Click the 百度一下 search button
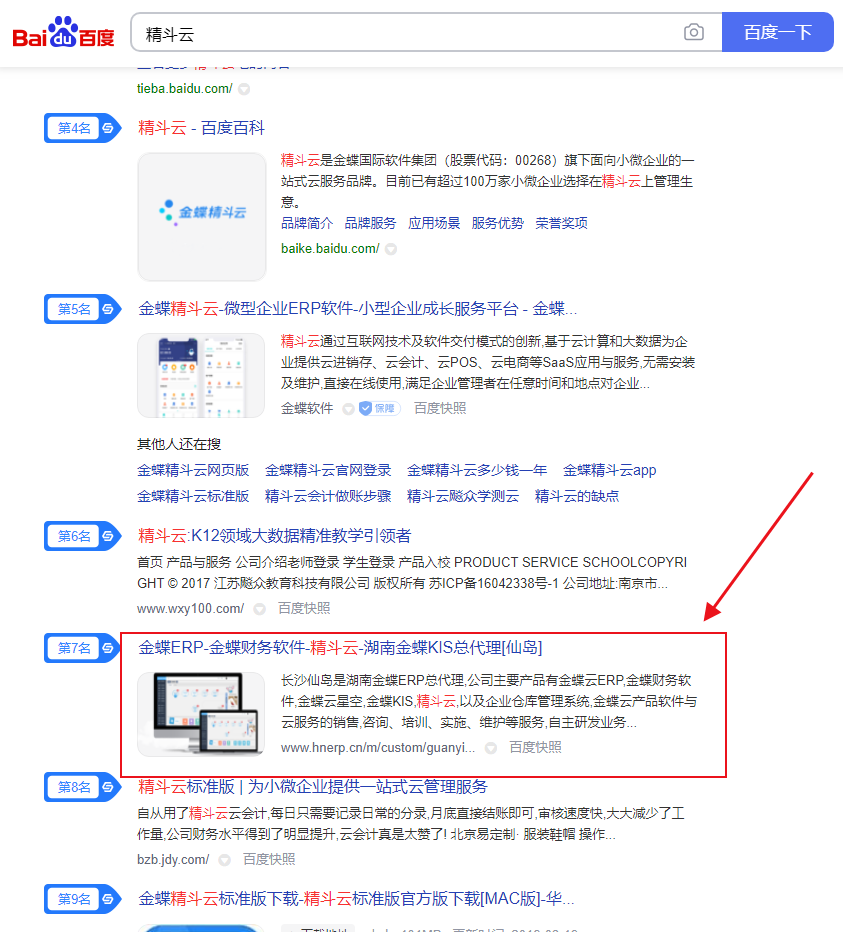Image resolution: width=843 pixels, height=932 pixels. pos(778,32)
